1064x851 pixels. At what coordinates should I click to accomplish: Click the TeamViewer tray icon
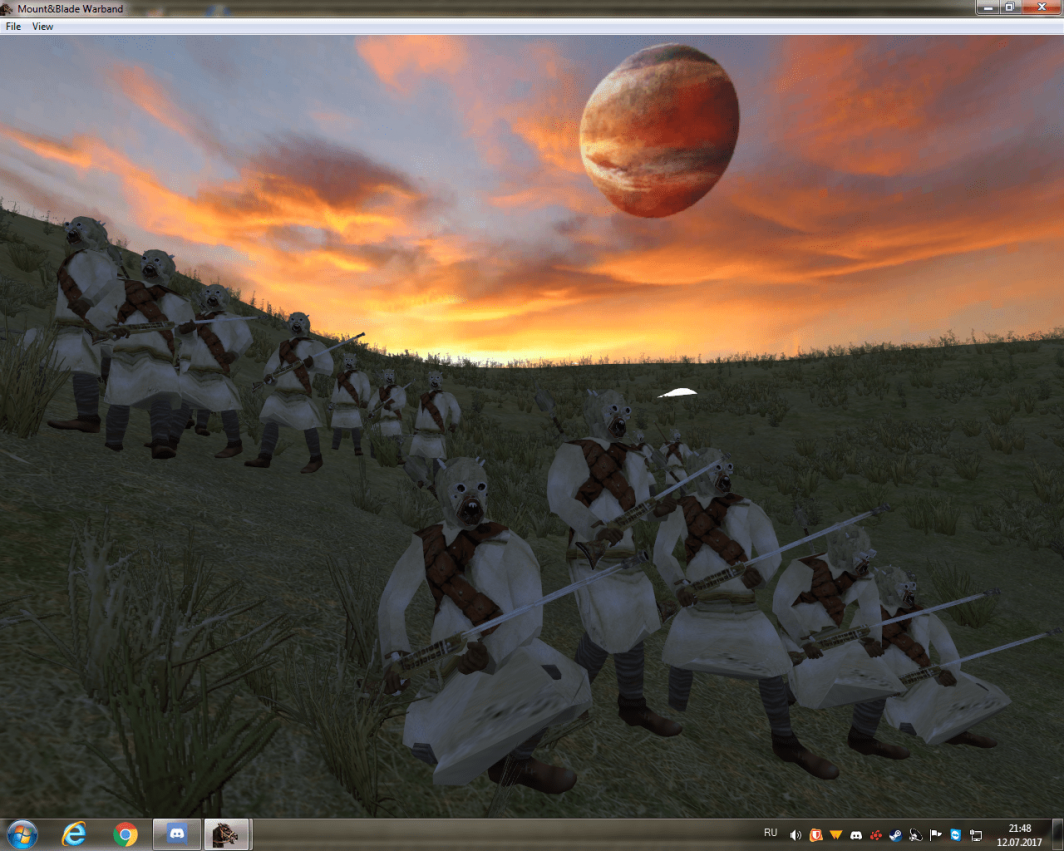click(x=955, y=835)
